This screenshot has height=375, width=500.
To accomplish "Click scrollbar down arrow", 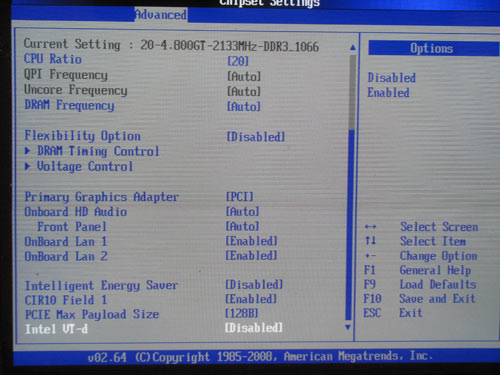I will tap(348, 327).
